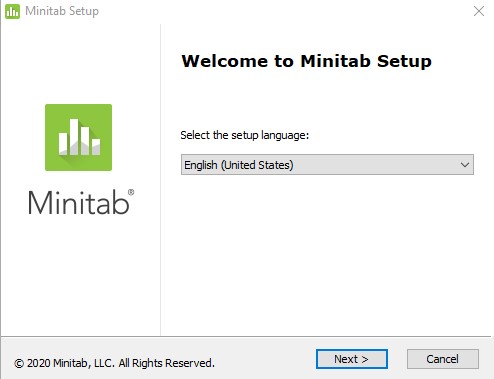Close the Minitab Setup window
The width and height of the screenshot is (494, 379).
tap(479, 11)
